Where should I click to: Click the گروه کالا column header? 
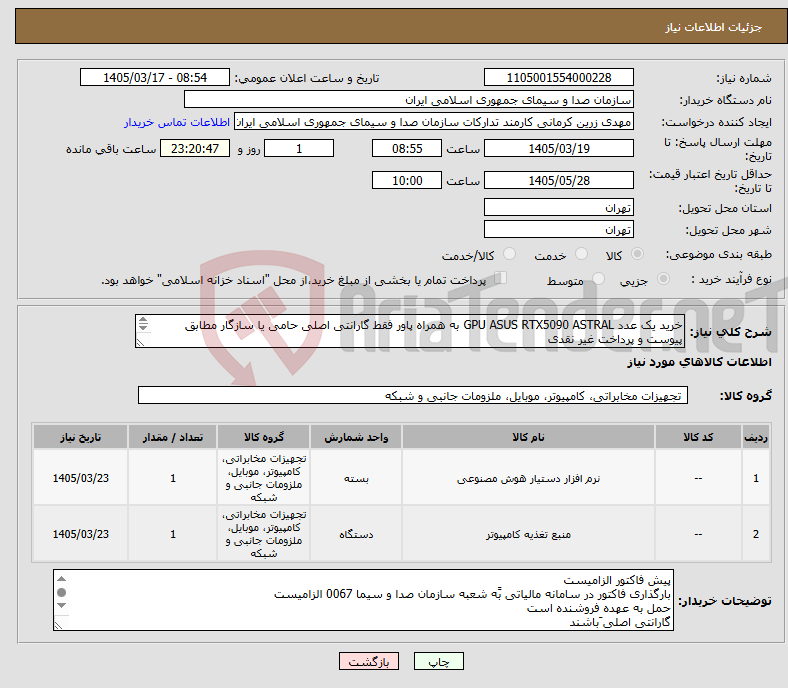[x=263, y=437]
